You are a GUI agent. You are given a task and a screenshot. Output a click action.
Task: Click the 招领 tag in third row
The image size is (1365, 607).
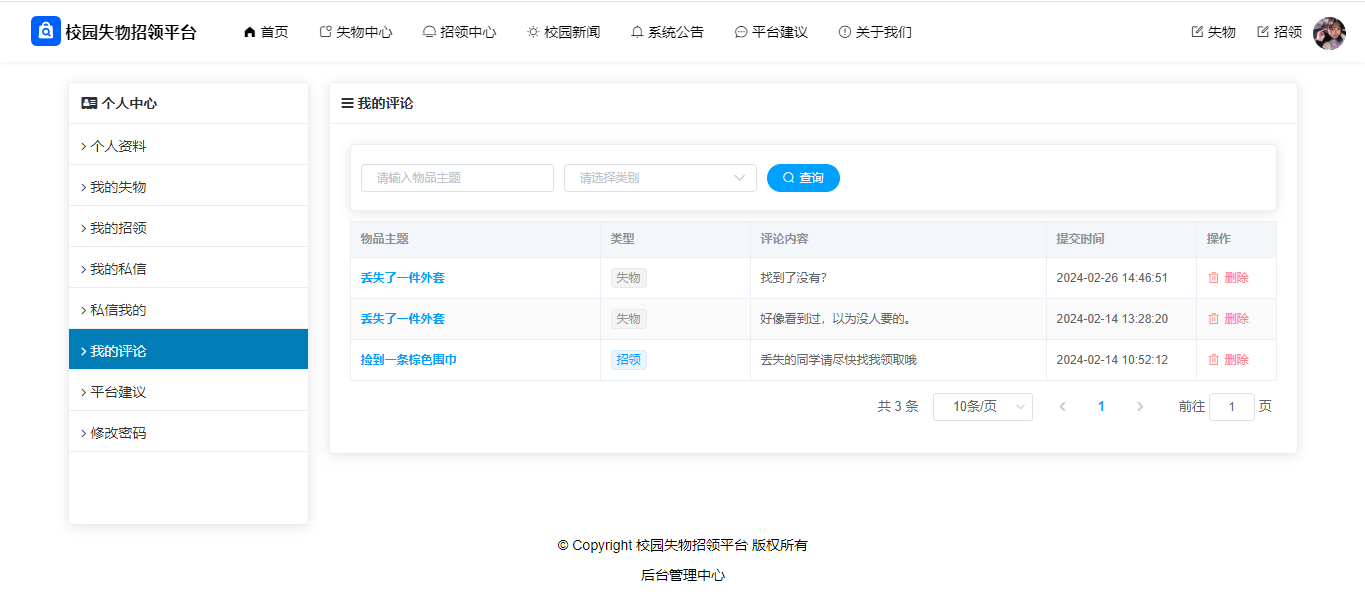pyautogui.click(x=629, y=360)
